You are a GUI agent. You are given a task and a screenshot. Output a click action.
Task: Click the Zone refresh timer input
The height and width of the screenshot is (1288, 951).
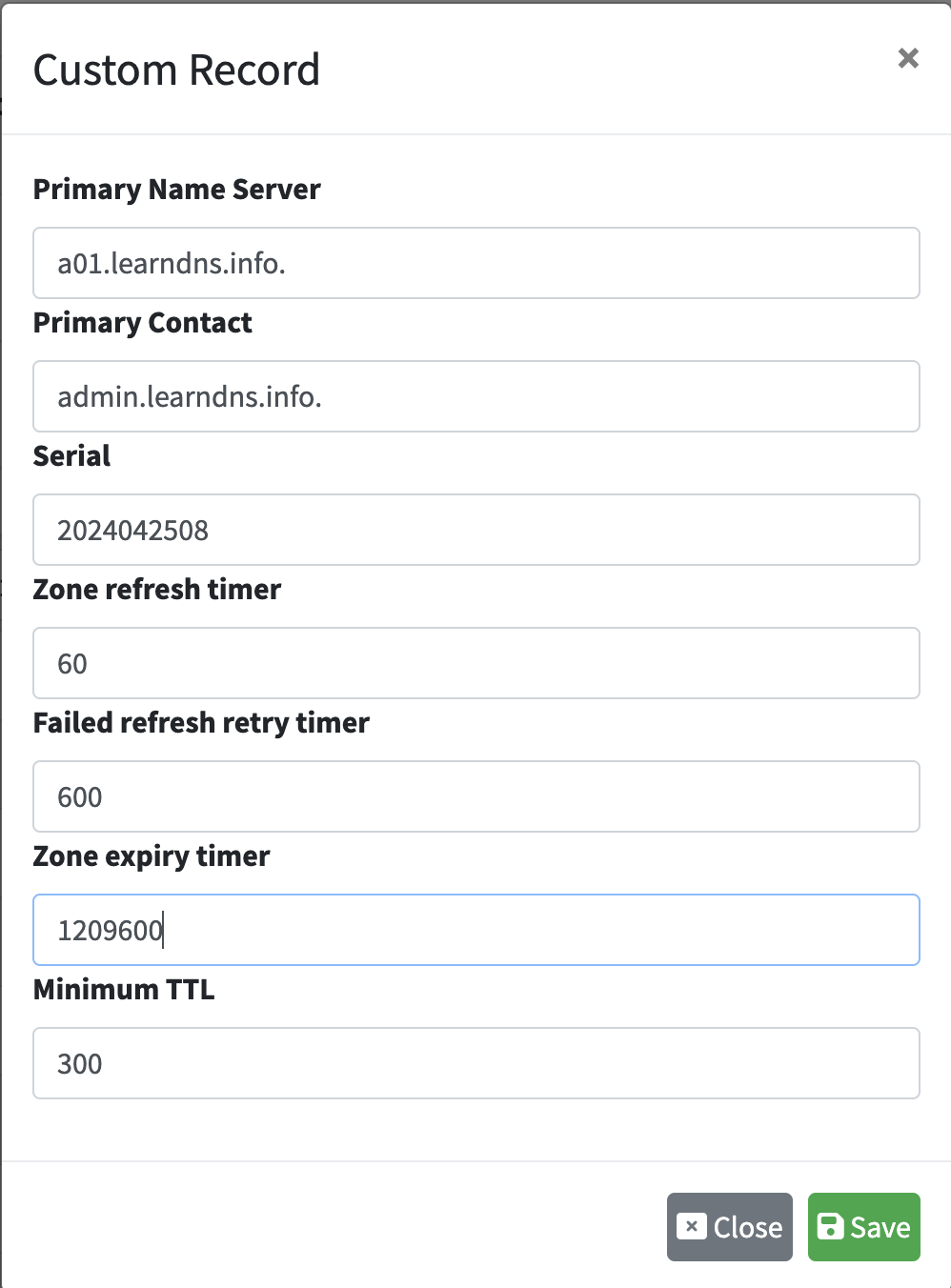(x=476, y=663)
